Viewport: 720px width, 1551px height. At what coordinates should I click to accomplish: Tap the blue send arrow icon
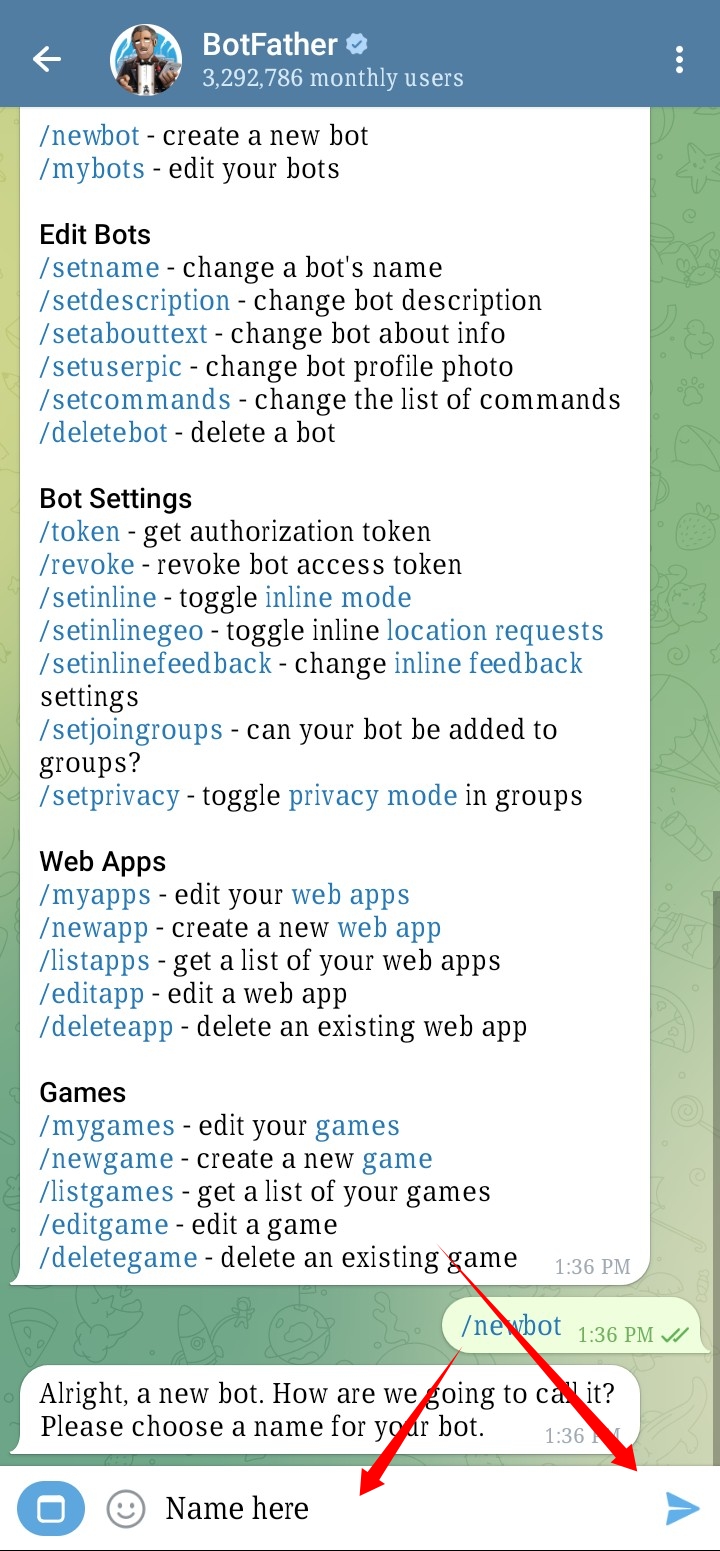pos(683,1508)
